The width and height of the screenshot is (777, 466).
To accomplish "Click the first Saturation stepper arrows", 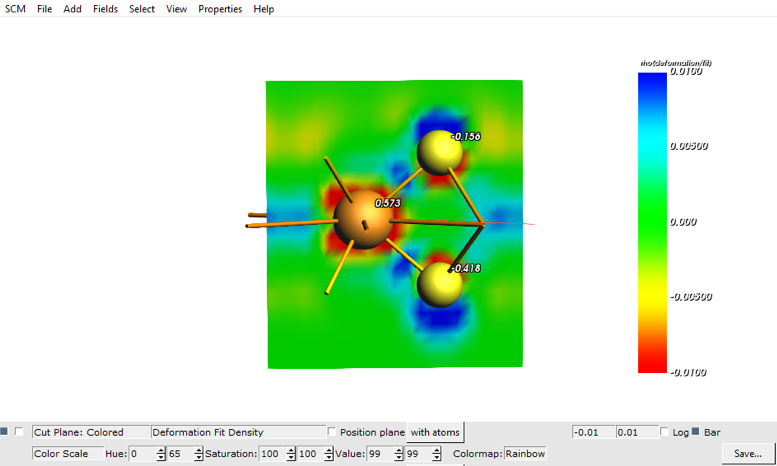I will [291, 454].
